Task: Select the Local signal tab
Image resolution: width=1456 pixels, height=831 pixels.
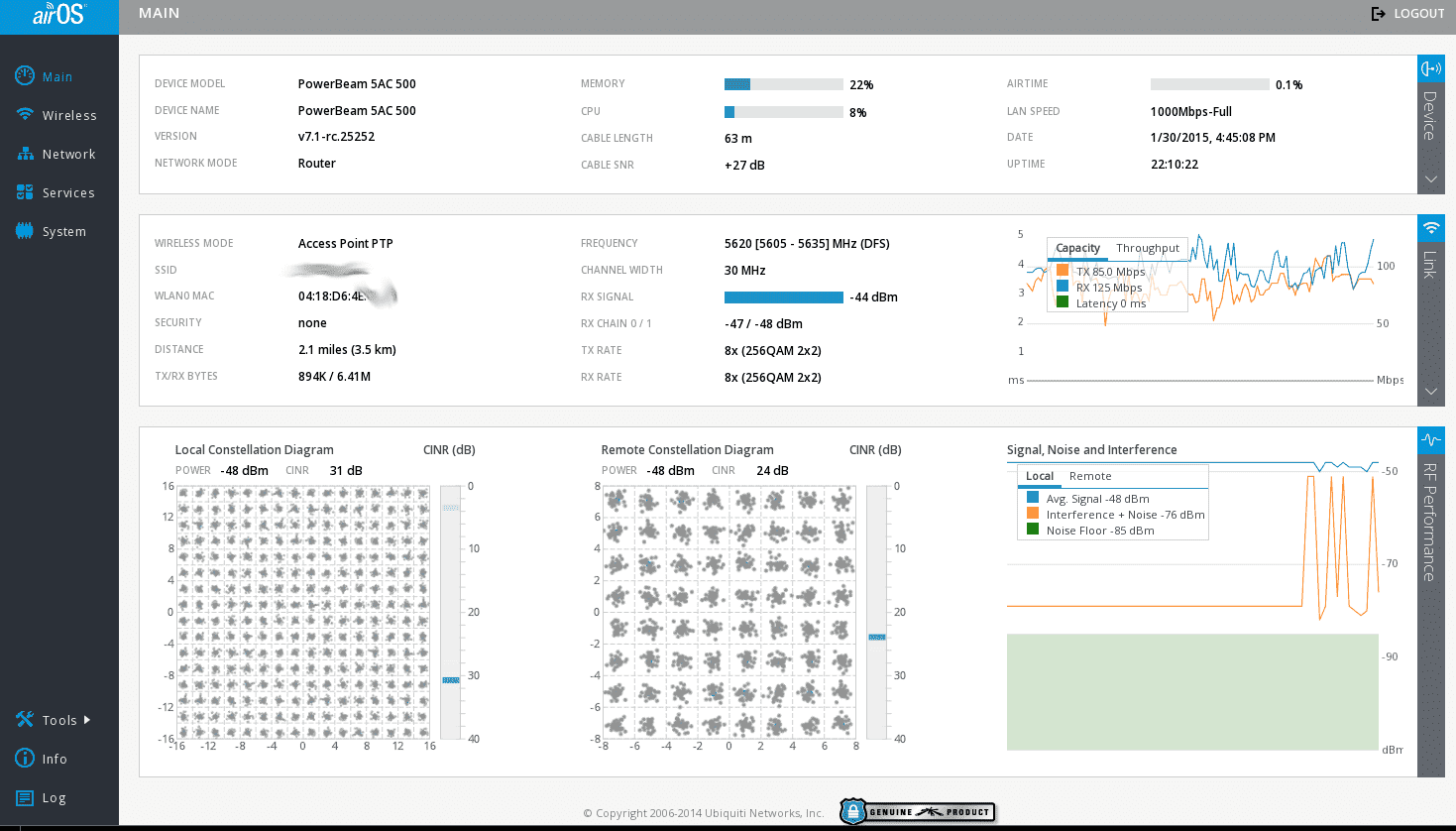Action: pyautogui.click(x=1039, y=476)
